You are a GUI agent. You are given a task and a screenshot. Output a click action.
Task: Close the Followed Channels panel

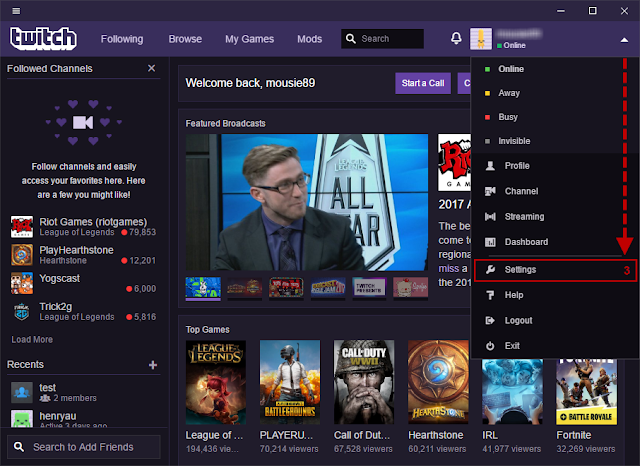click(x=151, y=68)
